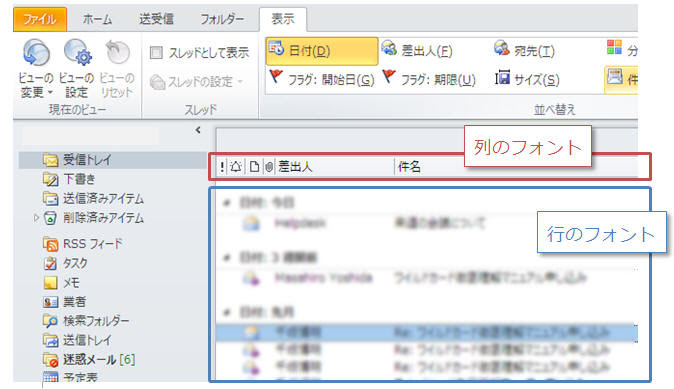This screenshot has height=389, width=674.
Task: Click the ビューのリセット button
Action: coord(116,69)
